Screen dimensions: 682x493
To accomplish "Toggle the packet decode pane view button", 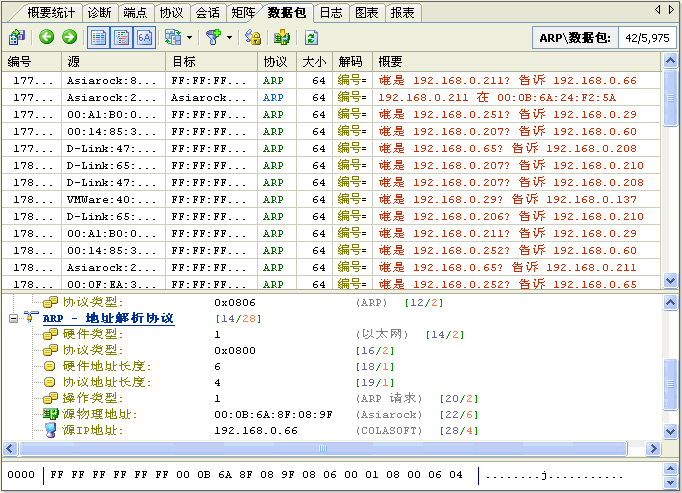I will point(122,38).
